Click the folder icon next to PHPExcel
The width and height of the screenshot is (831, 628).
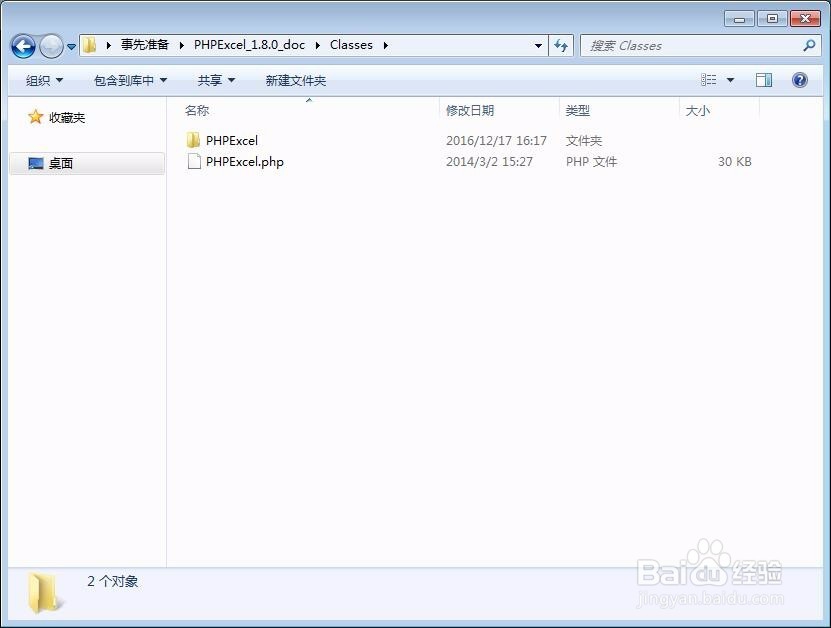[x=194, y=140]
